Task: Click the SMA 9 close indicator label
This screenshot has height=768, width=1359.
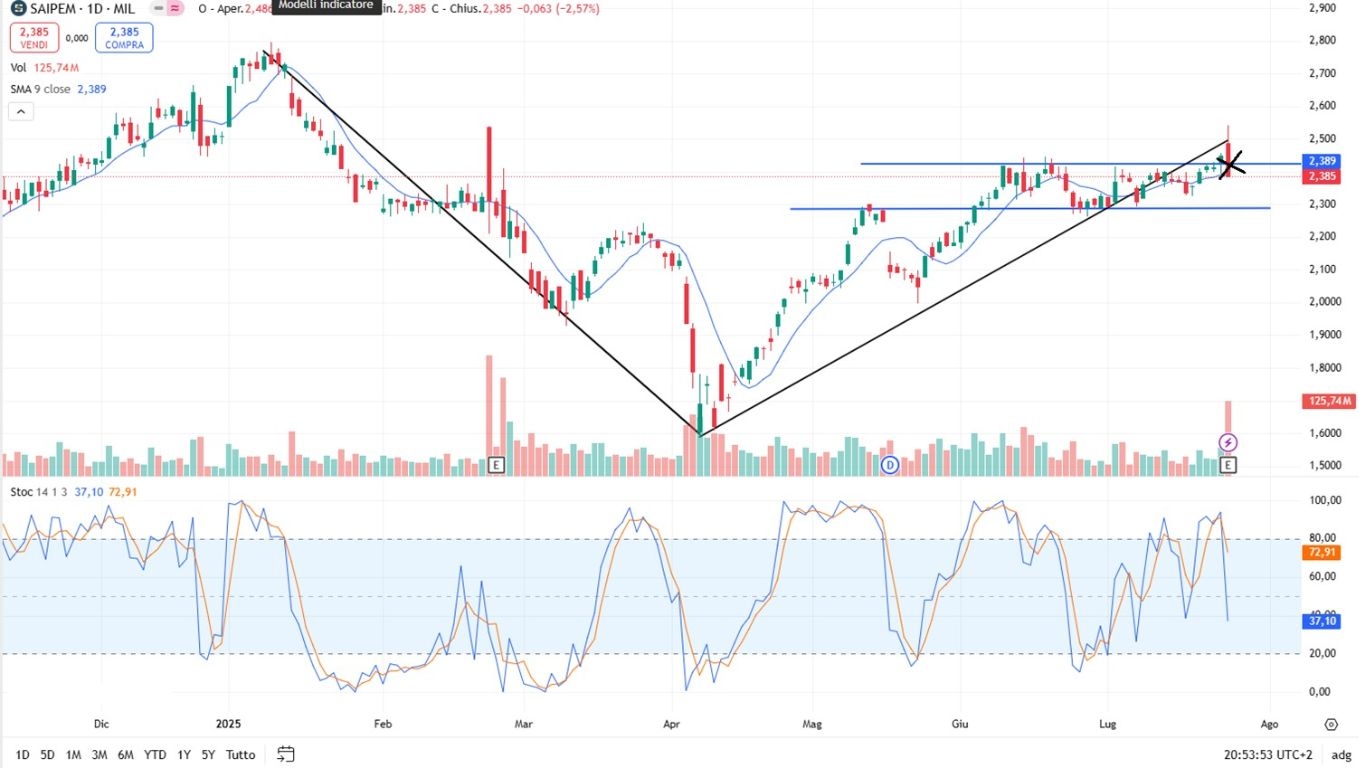Action: (x=40, y=89)
